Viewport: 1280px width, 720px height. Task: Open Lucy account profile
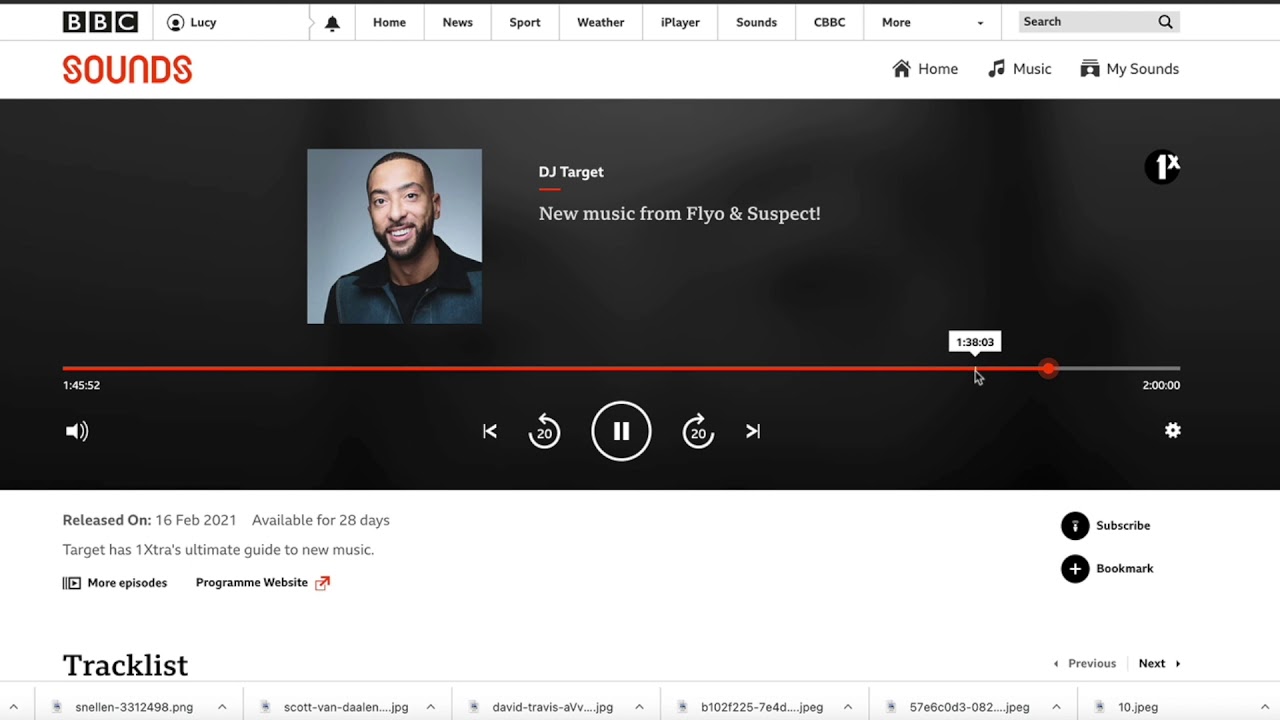(x=192, y=22)
